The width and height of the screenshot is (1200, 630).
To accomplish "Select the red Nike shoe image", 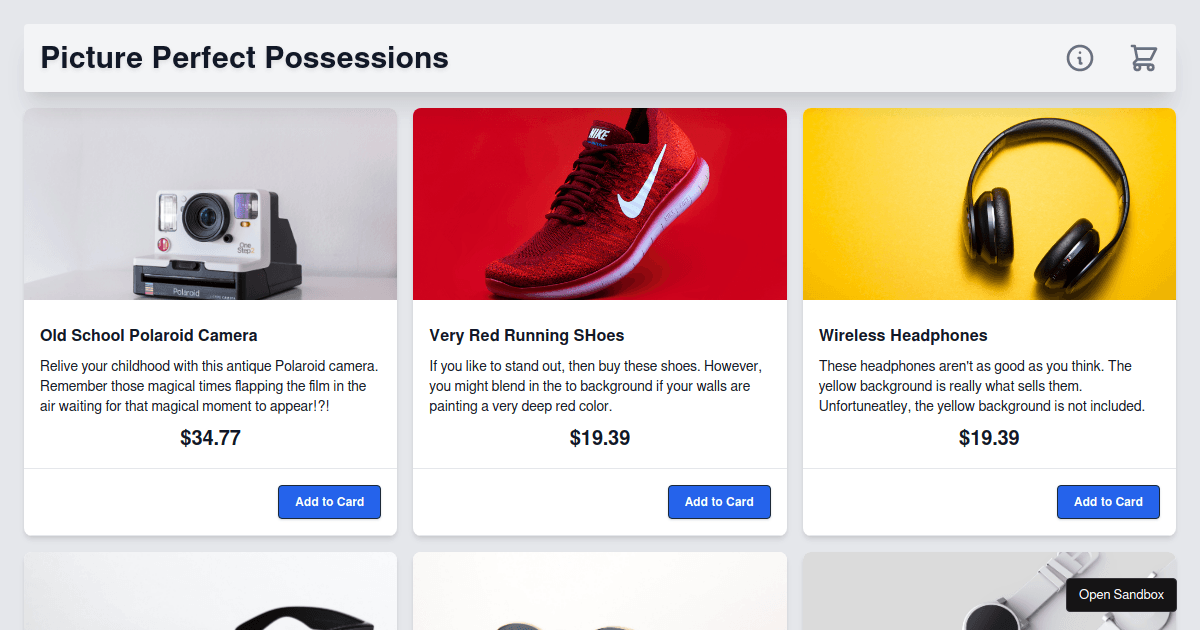I will (600, 204).
